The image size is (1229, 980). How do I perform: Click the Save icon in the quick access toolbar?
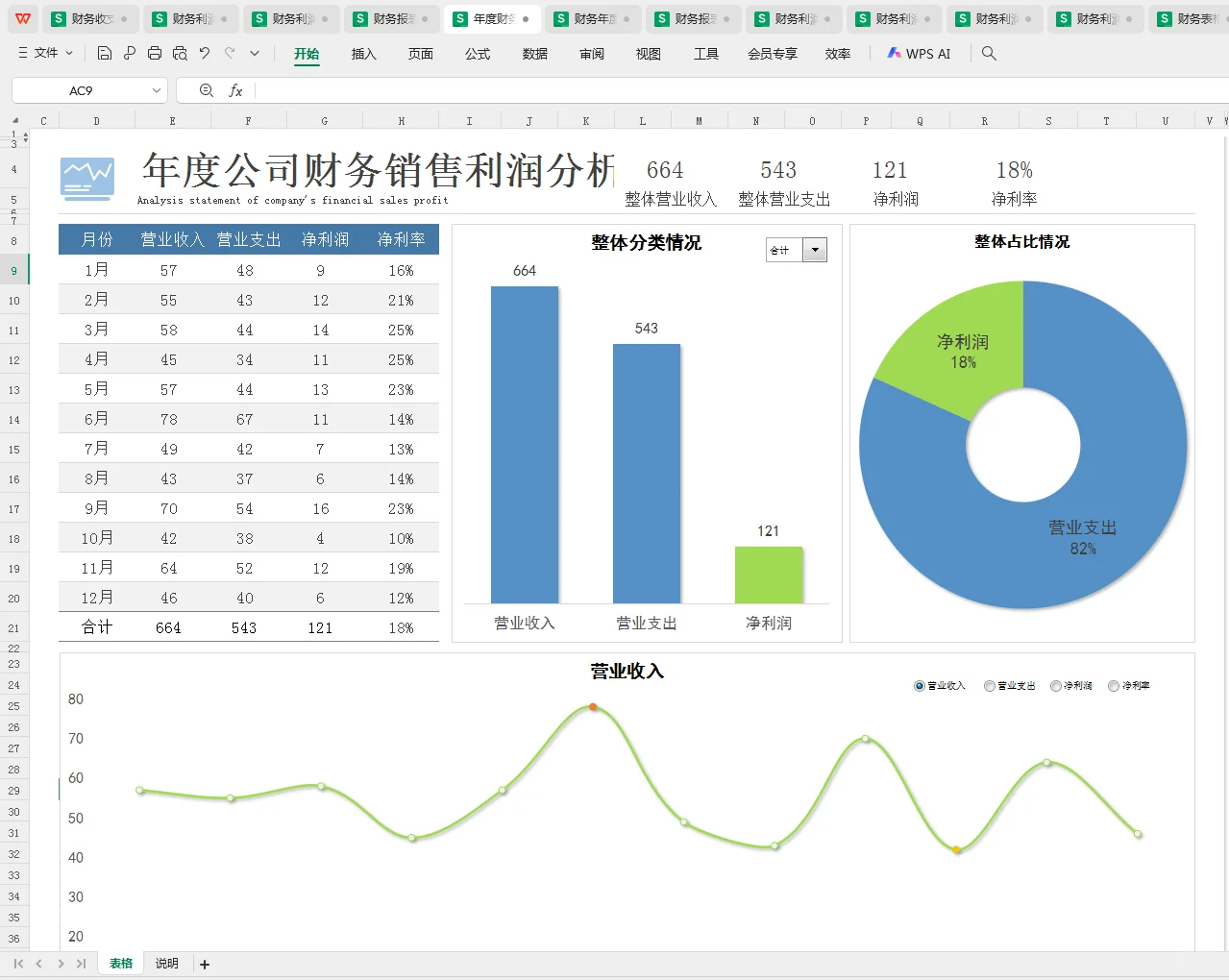tap(105, 54)
